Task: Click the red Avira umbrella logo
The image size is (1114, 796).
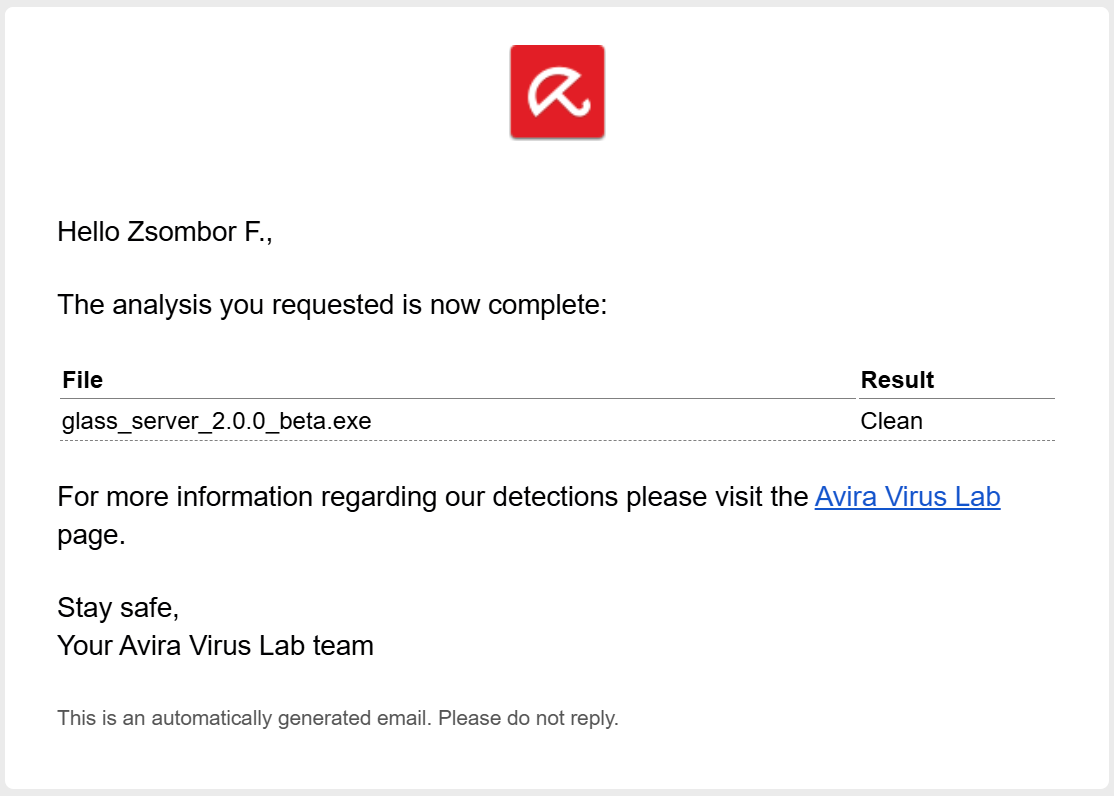Action: (x=557, y=91)
